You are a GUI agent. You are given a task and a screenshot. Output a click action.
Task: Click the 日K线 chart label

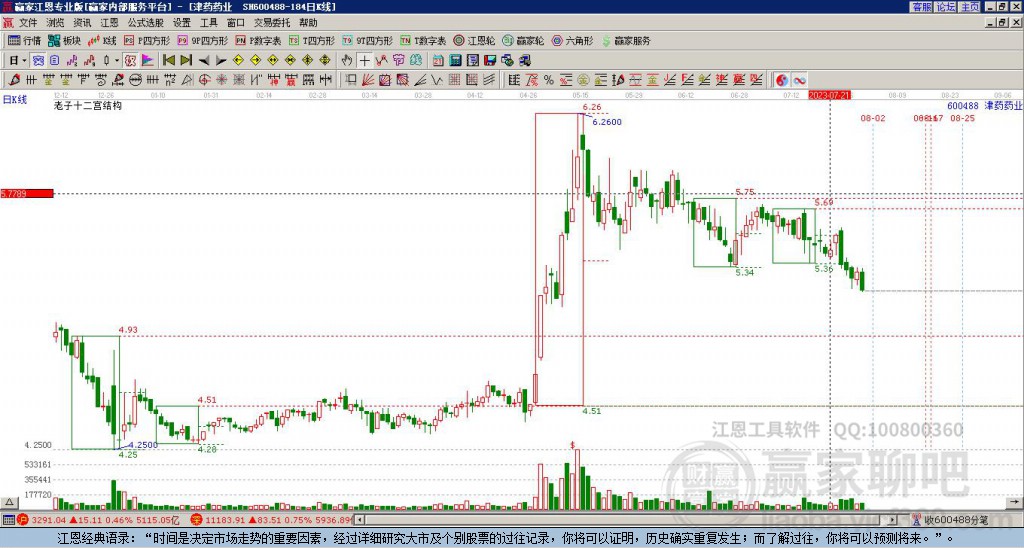click(14, 100)
